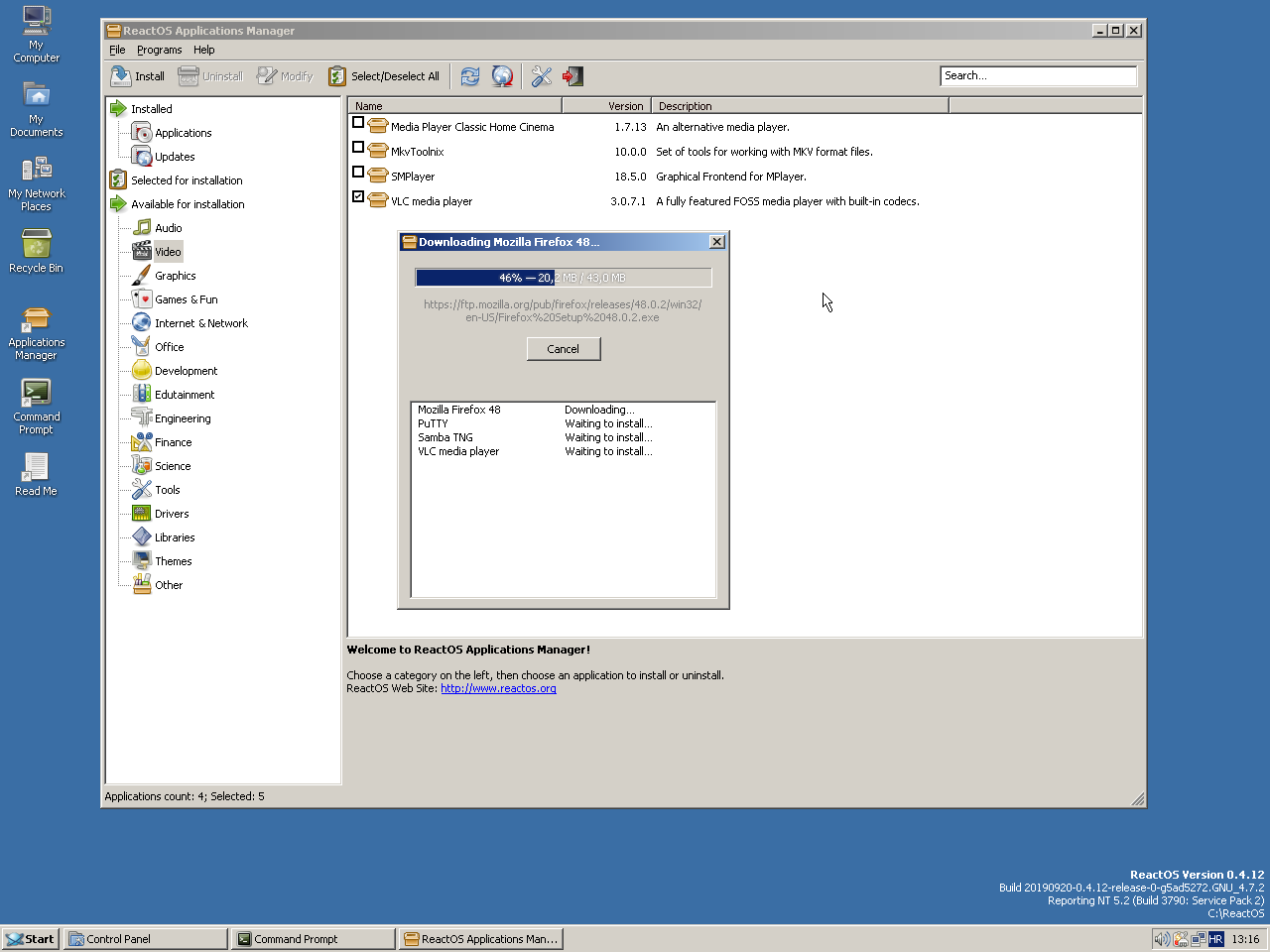This screenshot has width=1270, height=952.
Task: Open the Office category
Action: [x=169, y=347]
